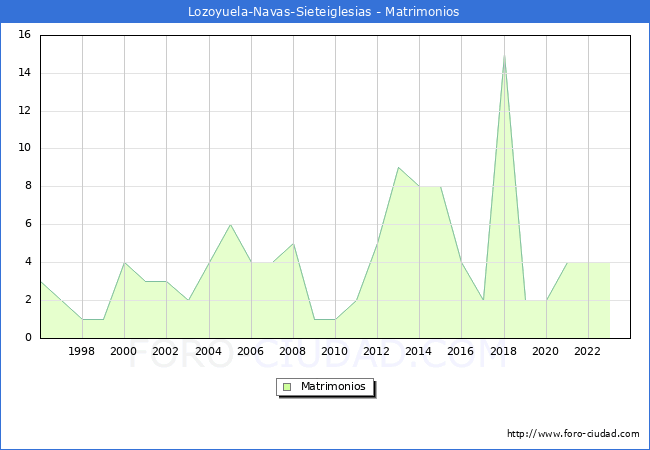Select the 2000 x-axis label
The height and width of the screenshot is (450, 650).
coord(124,351)
